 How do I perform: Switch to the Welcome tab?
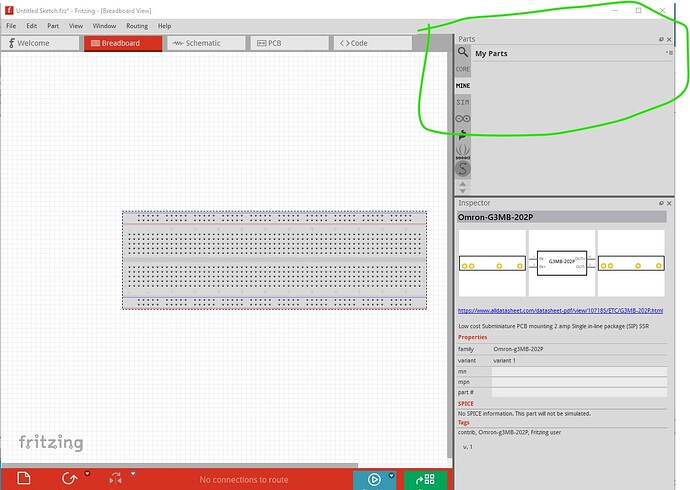click(x=40, y=43)
